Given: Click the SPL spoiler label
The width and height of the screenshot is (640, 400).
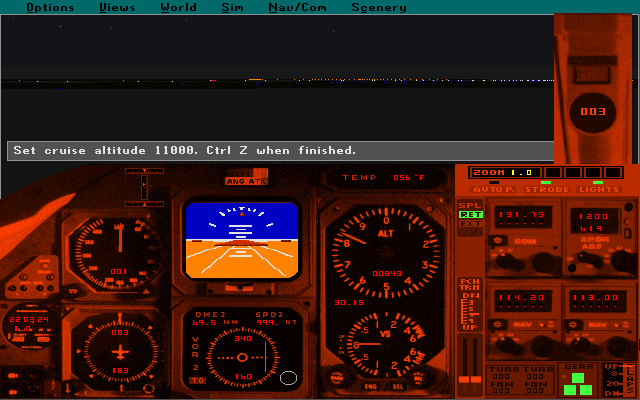Looking at the screenshot, I should tap(471, 205).
